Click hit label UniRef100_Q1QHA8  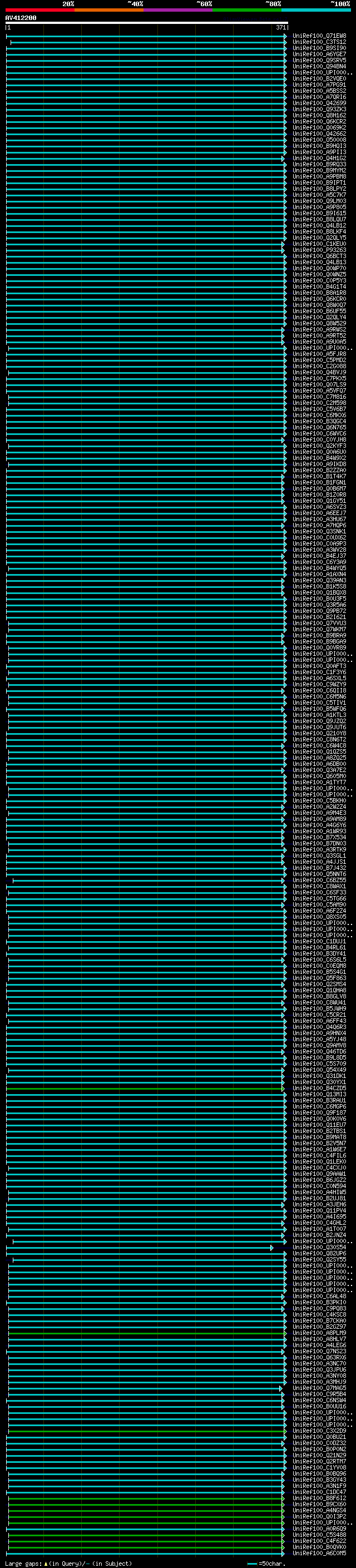click(x=319, y=990)
